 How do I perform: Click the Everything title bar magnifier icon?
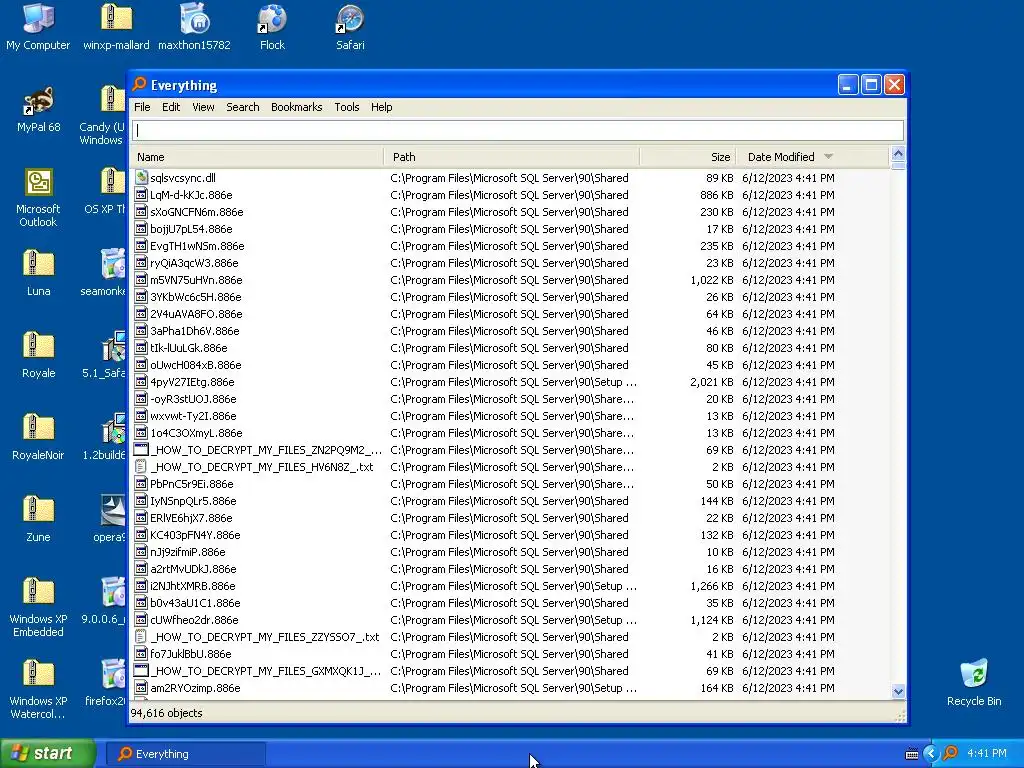[139, 85]
